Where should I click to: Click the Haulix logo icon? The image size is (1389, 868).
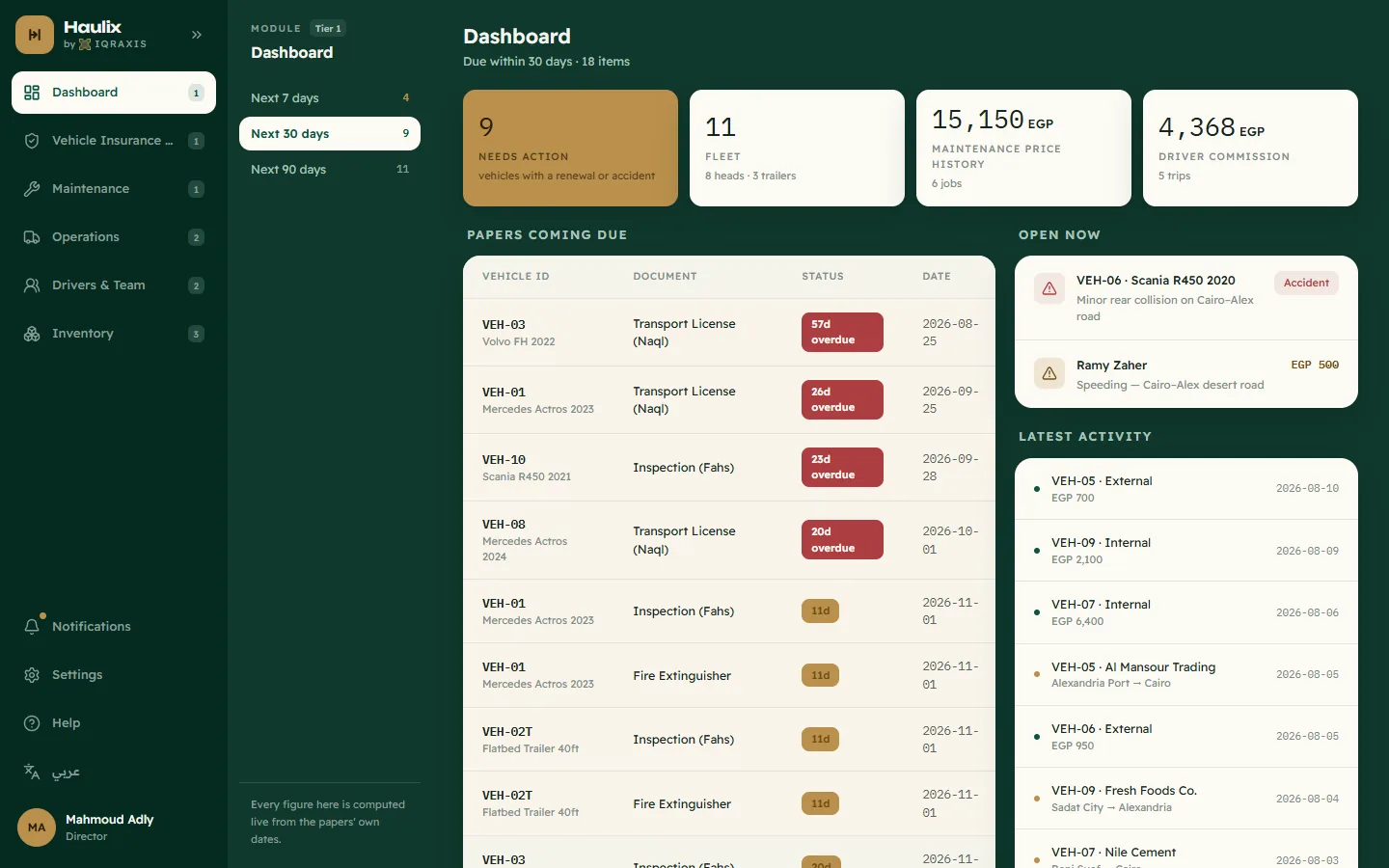(35, 35)
